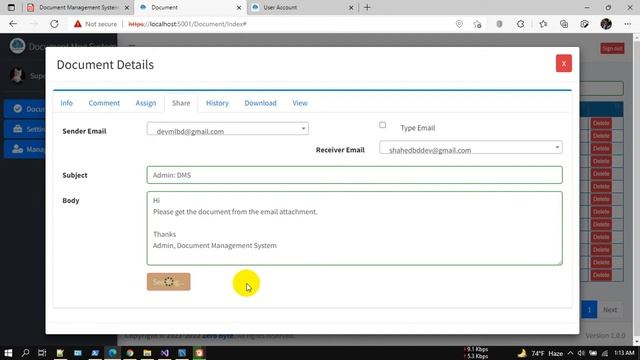Close the Document browser tab
The width and height of the screenshot is (640, 360).
(239, 7)
